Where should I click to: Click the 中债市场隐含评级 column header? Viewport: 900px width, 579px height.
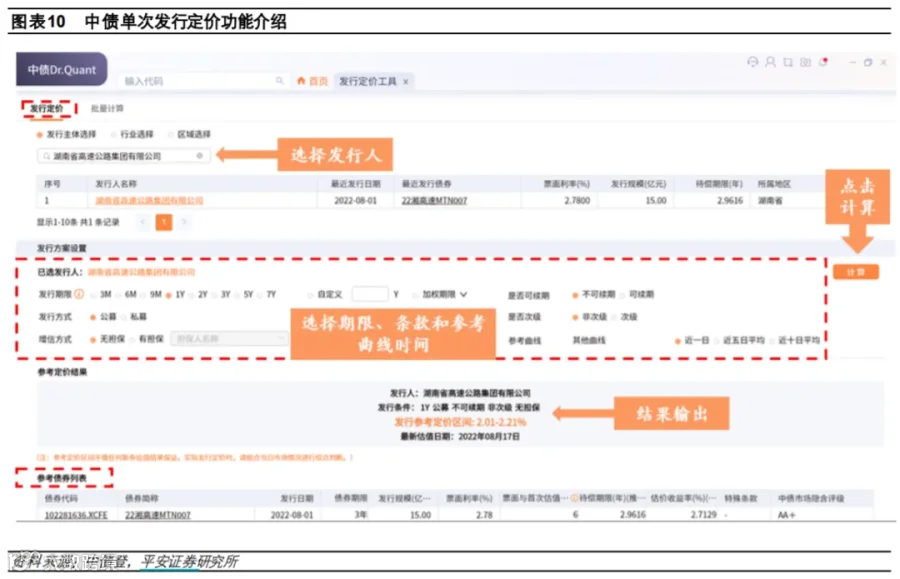click(811, 499)
